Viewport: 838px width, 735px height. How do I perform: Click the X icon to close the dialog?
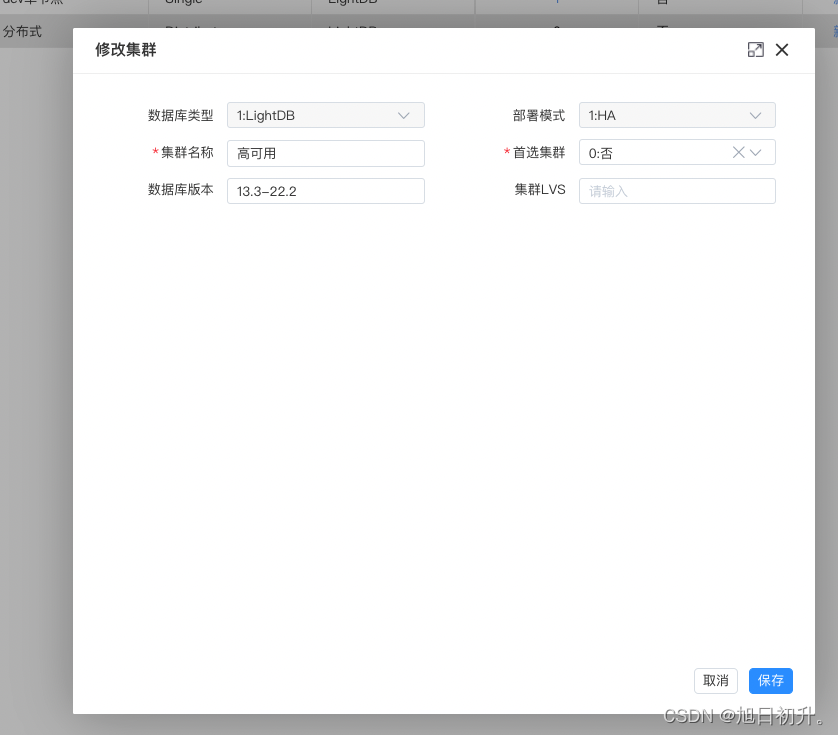pos(782,49)
